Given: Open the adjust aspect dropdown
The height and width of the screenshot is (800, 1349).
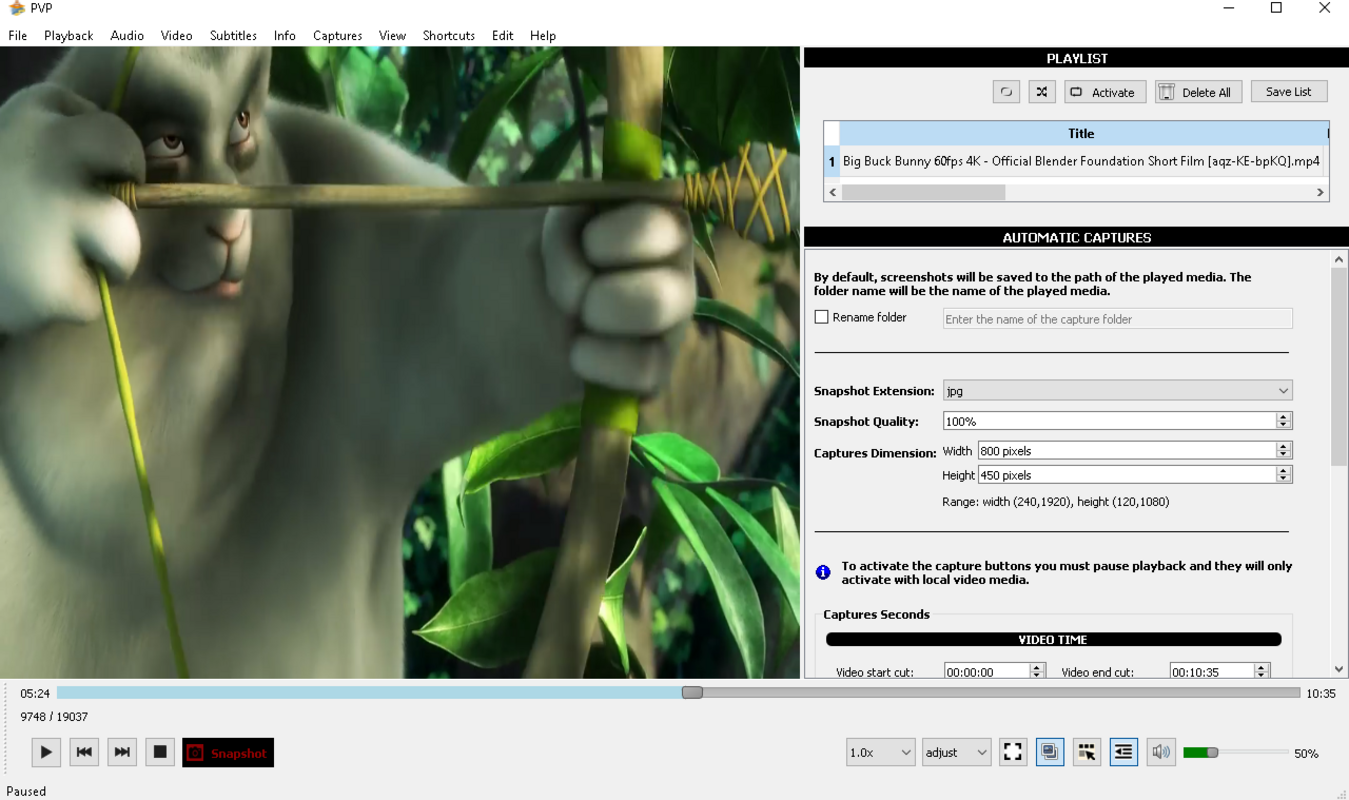Looking at the screenshot, I should point(956,752).
